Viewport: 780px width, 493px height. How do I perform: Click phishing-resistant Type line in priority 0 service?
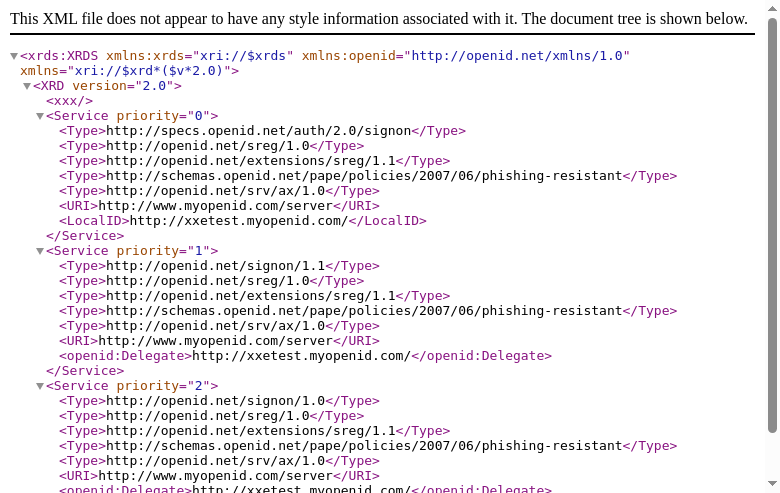point(368,176)
